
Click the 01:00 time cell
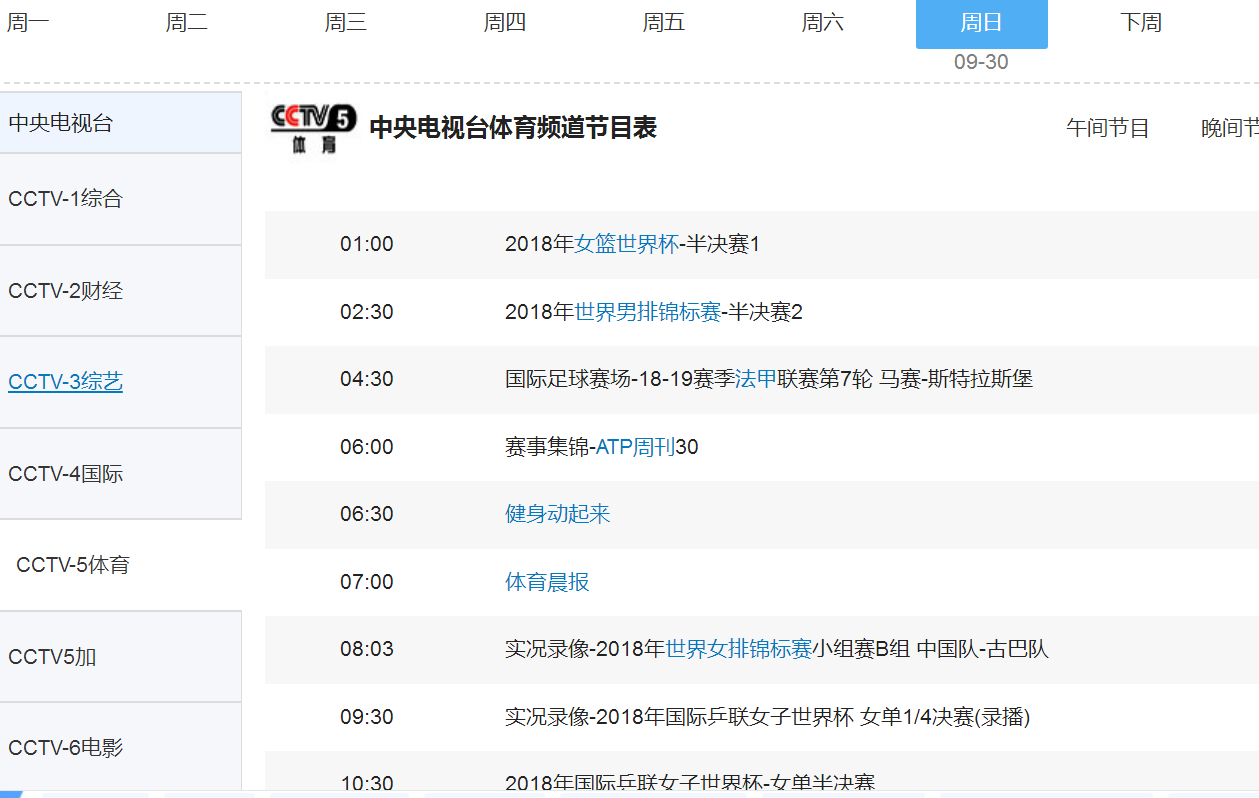(367, 244)
